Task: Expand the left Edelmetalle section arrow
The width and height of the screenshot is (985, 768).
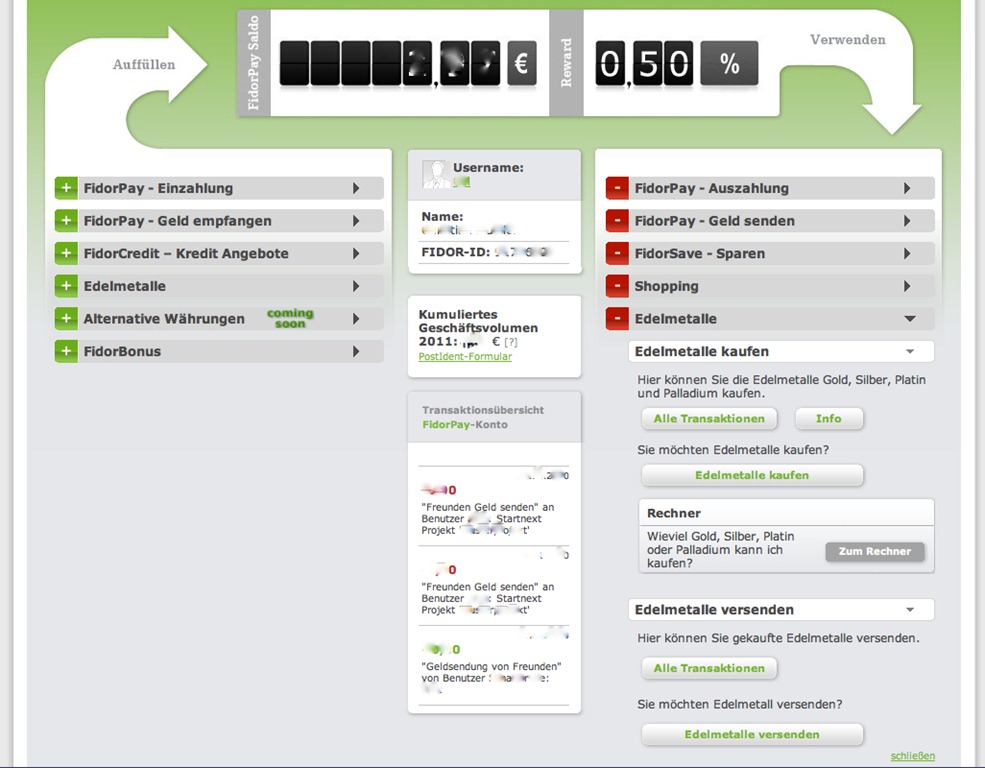Action: [356, 286]
